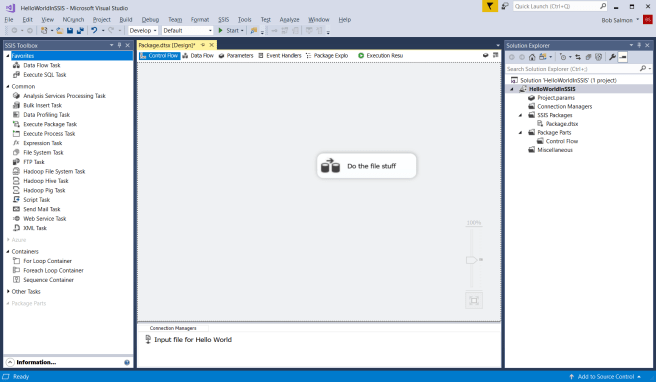The width and height of the screenshot is (656, 382).
Task: Collapse the Package Parts folder node
Action: pos(520,133)
